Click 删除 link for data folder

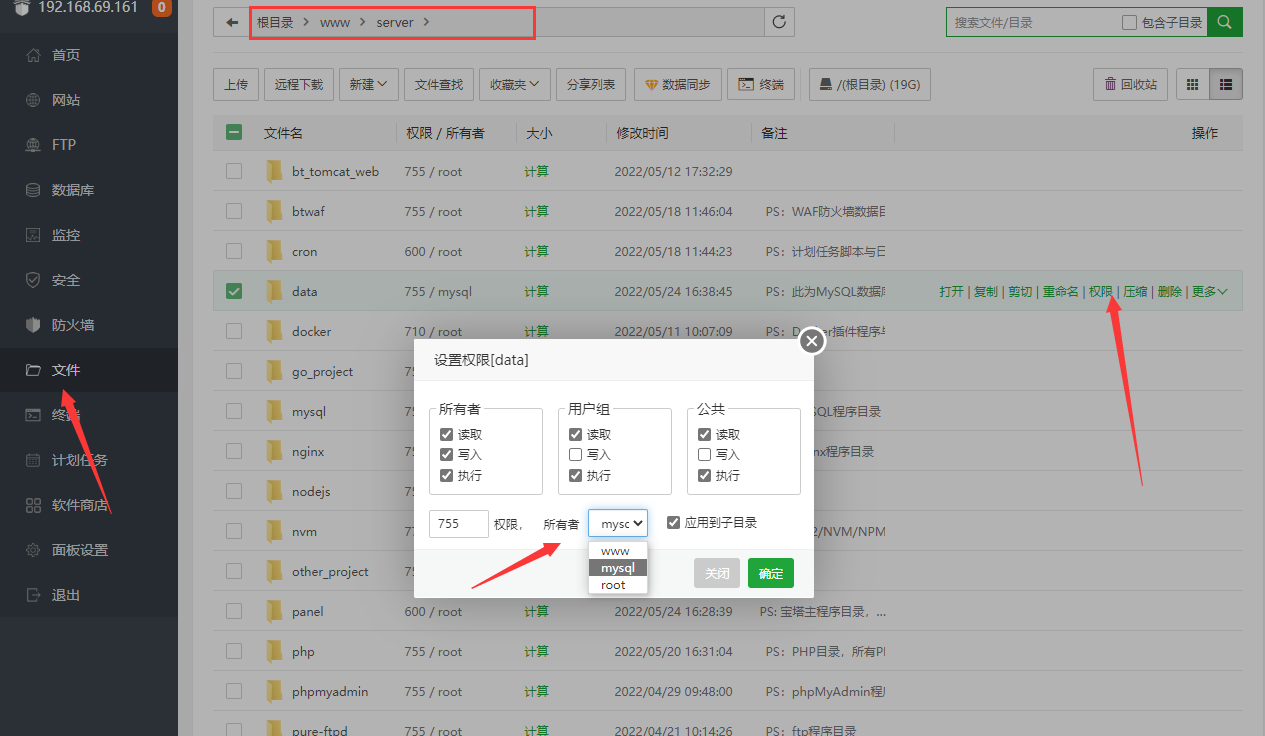pyautogui.click(x=1169, y=292)
